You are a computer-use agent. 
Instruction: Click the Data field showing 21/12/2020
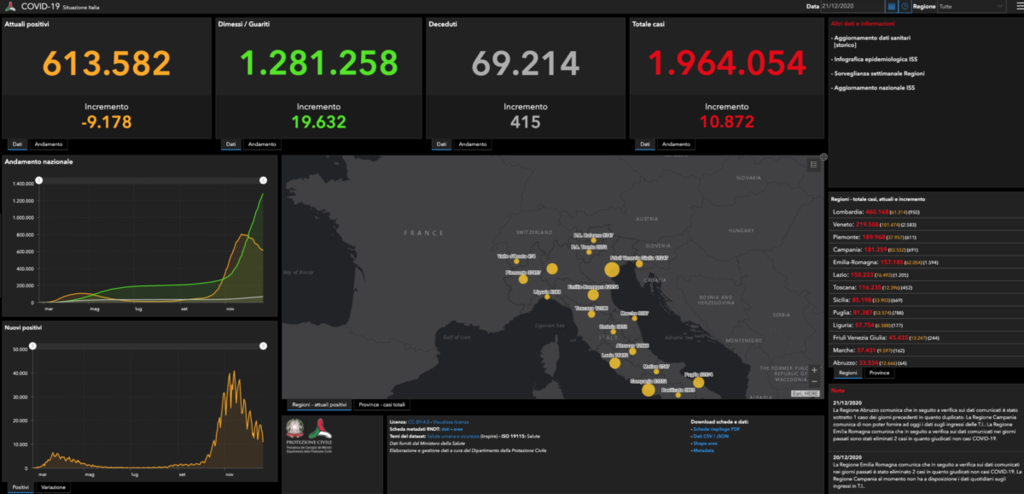(852, 6)
